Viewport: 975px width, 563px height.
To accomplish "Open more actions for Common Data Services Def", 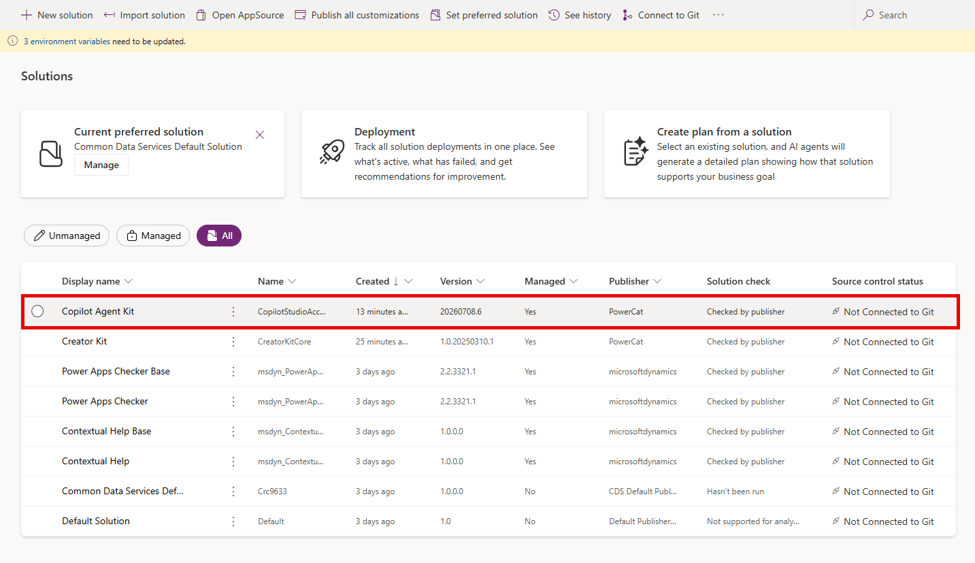I will (233, 491).
